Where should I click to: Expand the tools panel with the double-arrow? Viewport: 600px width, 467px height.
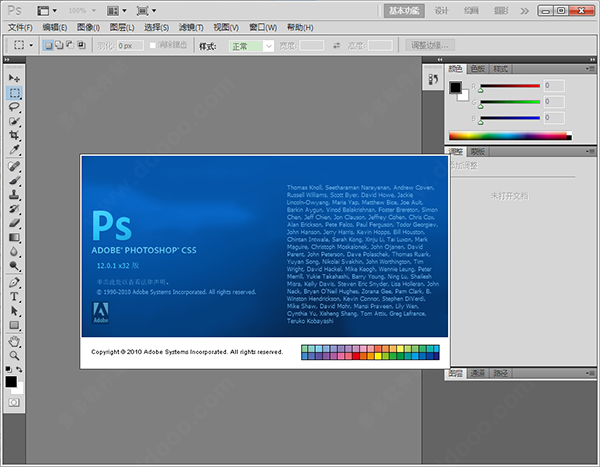coord(7,60)
